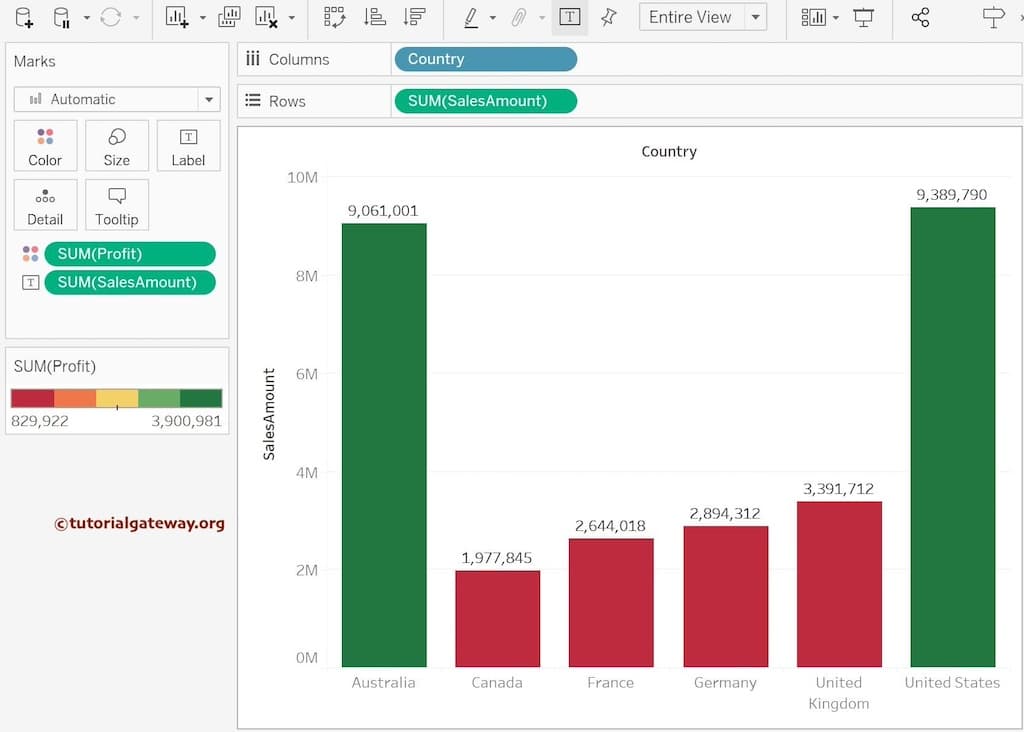Toggle Show Mark Labels in the toolbar
1024x732 pixels.
click(x=569, y=17)
